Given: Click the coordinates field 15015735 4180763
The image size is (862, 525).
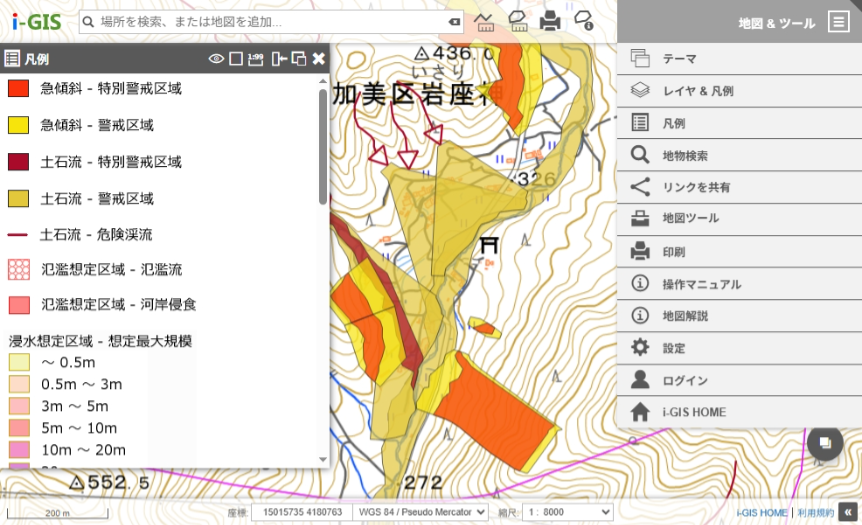Looking at the screenshot, I should tap(302, 512).
